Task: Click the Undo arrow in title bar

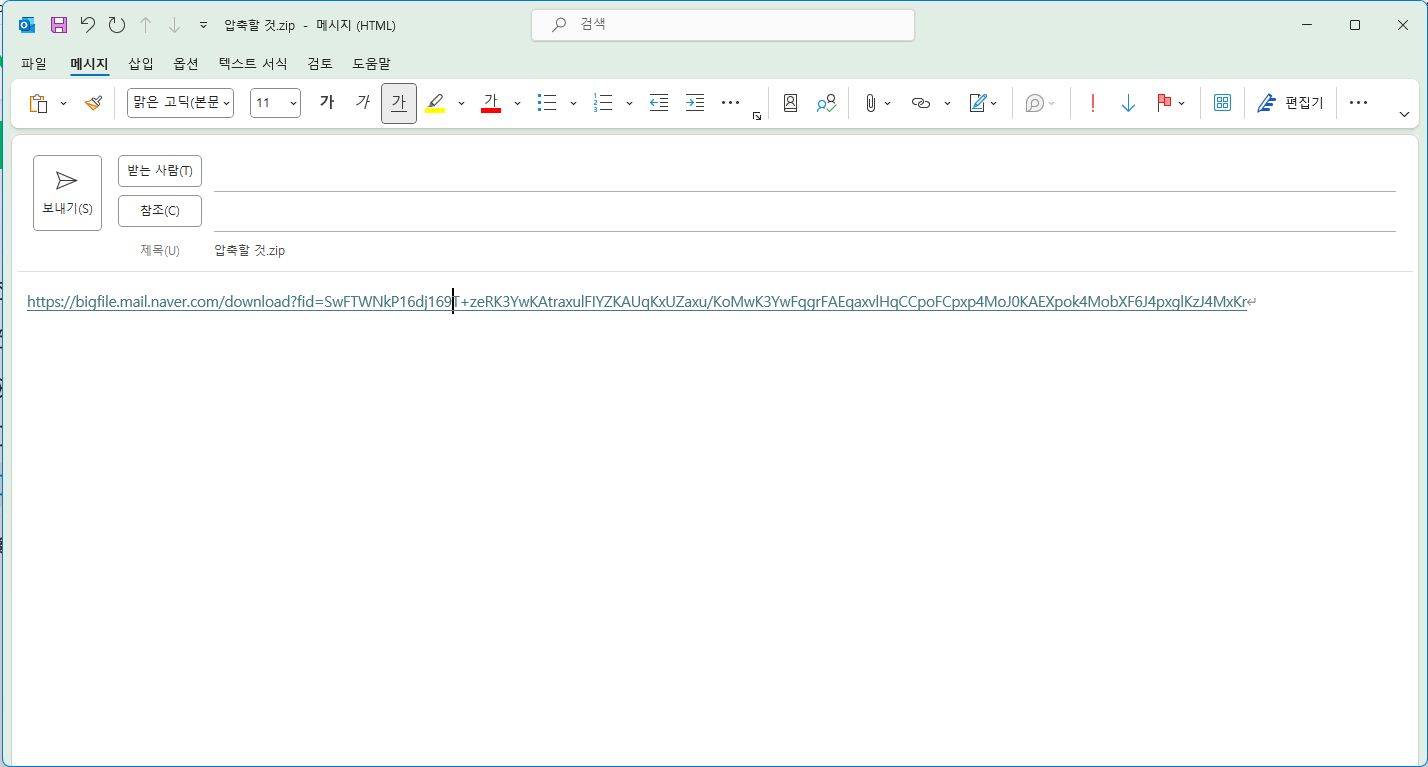Action: (88, 25)
